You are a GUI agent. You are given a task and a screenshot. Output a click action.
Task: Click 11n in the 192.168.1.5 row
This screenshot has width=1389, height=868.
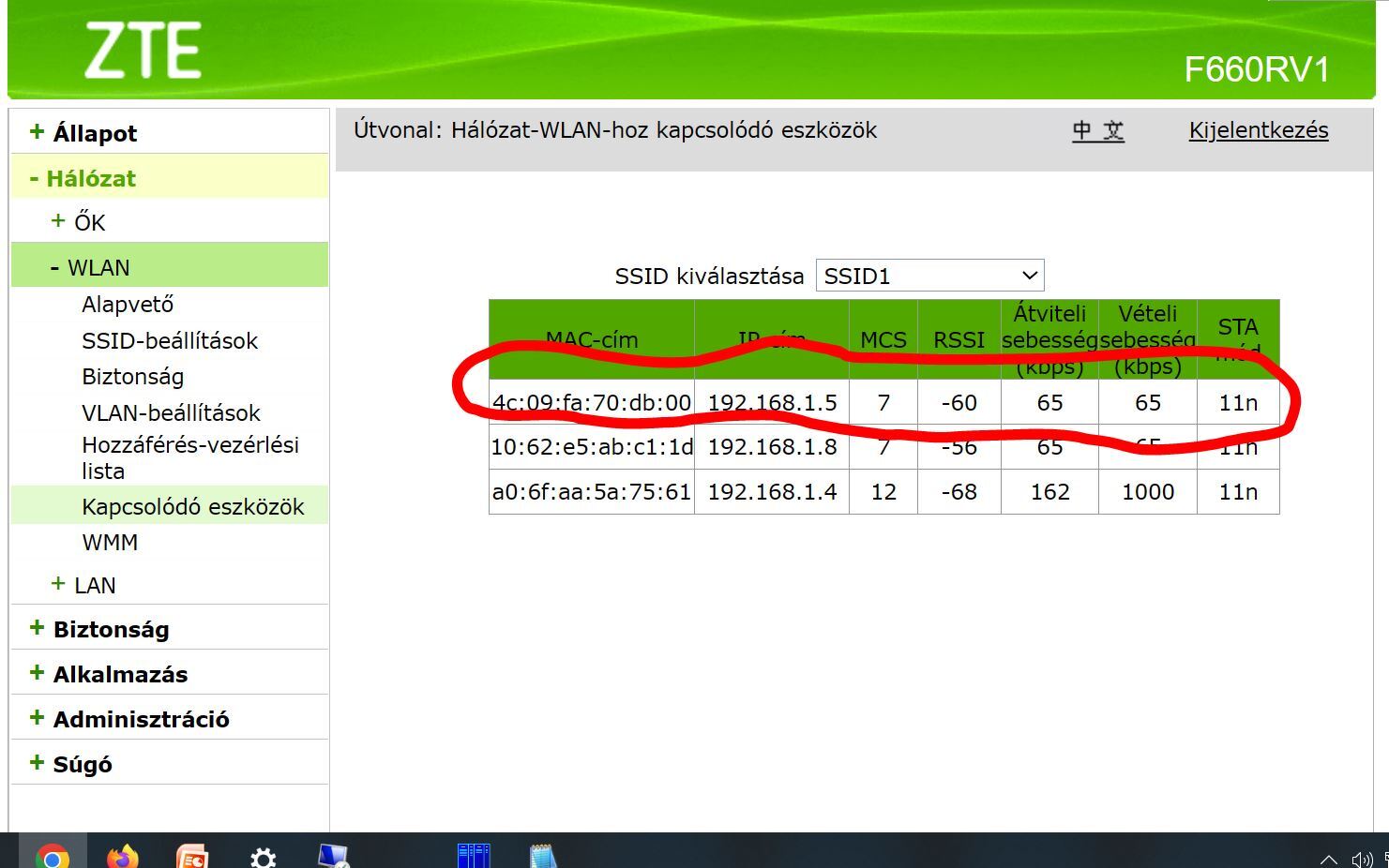tap(1238, 402)
